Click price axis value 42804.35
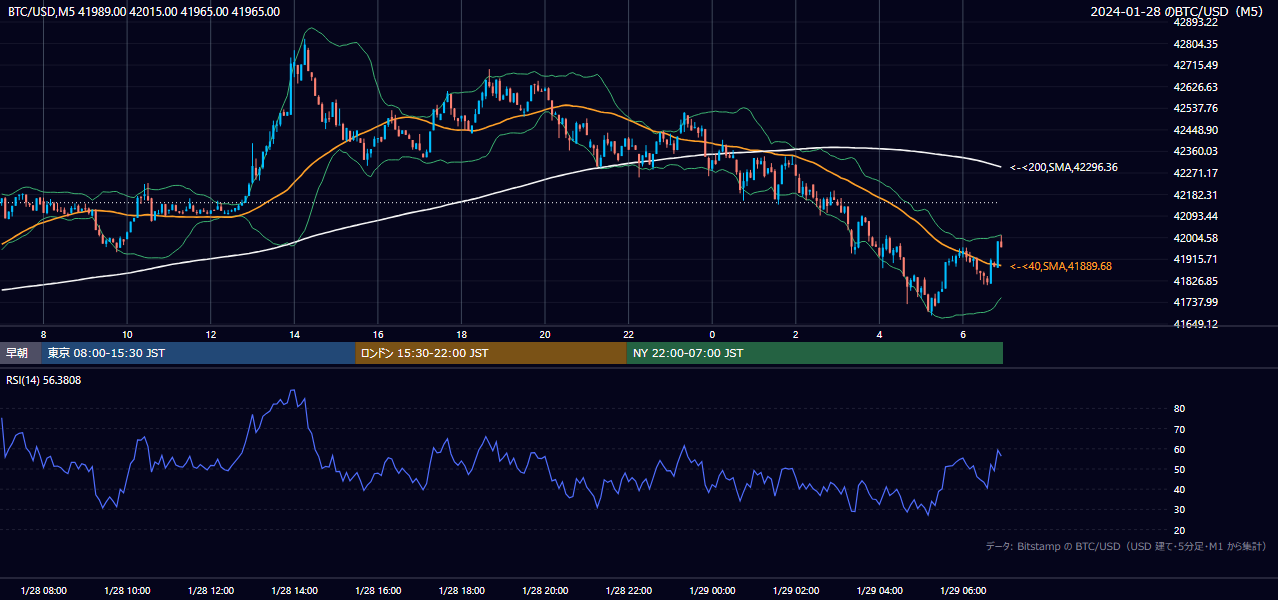 coord(1197,44)
